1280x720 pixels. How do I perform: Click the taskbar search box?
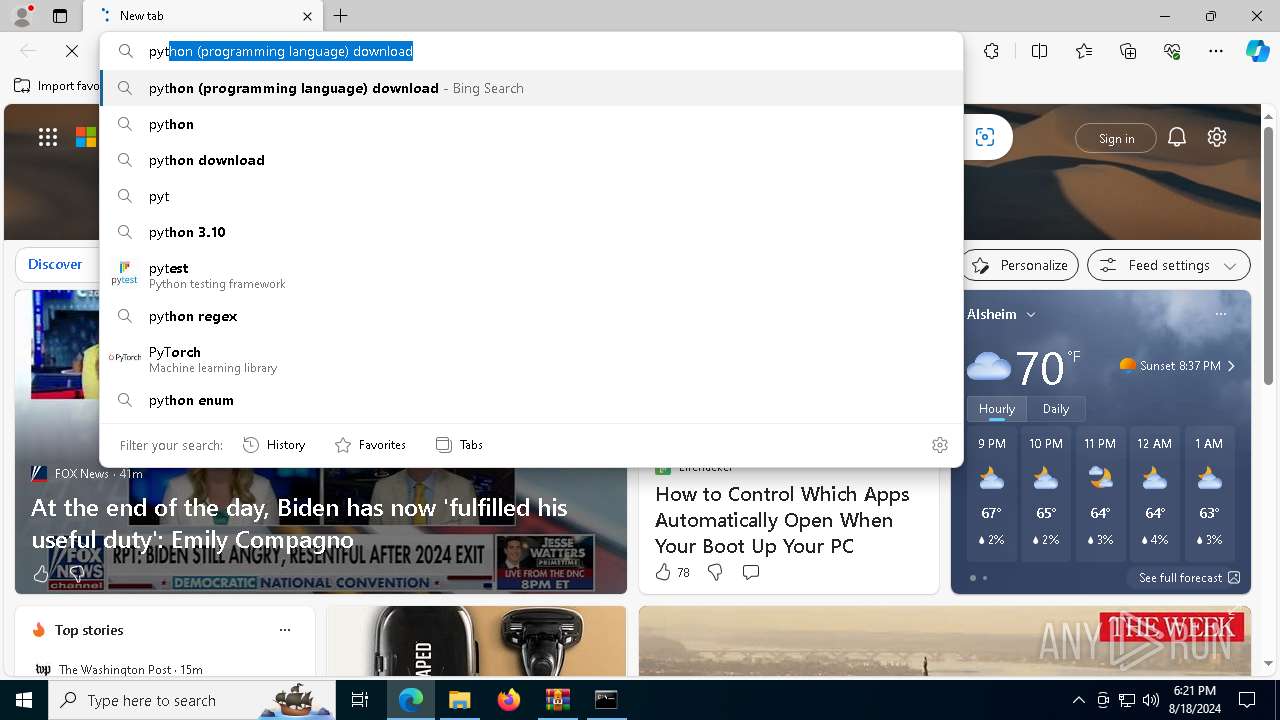[x=192, y=700]
